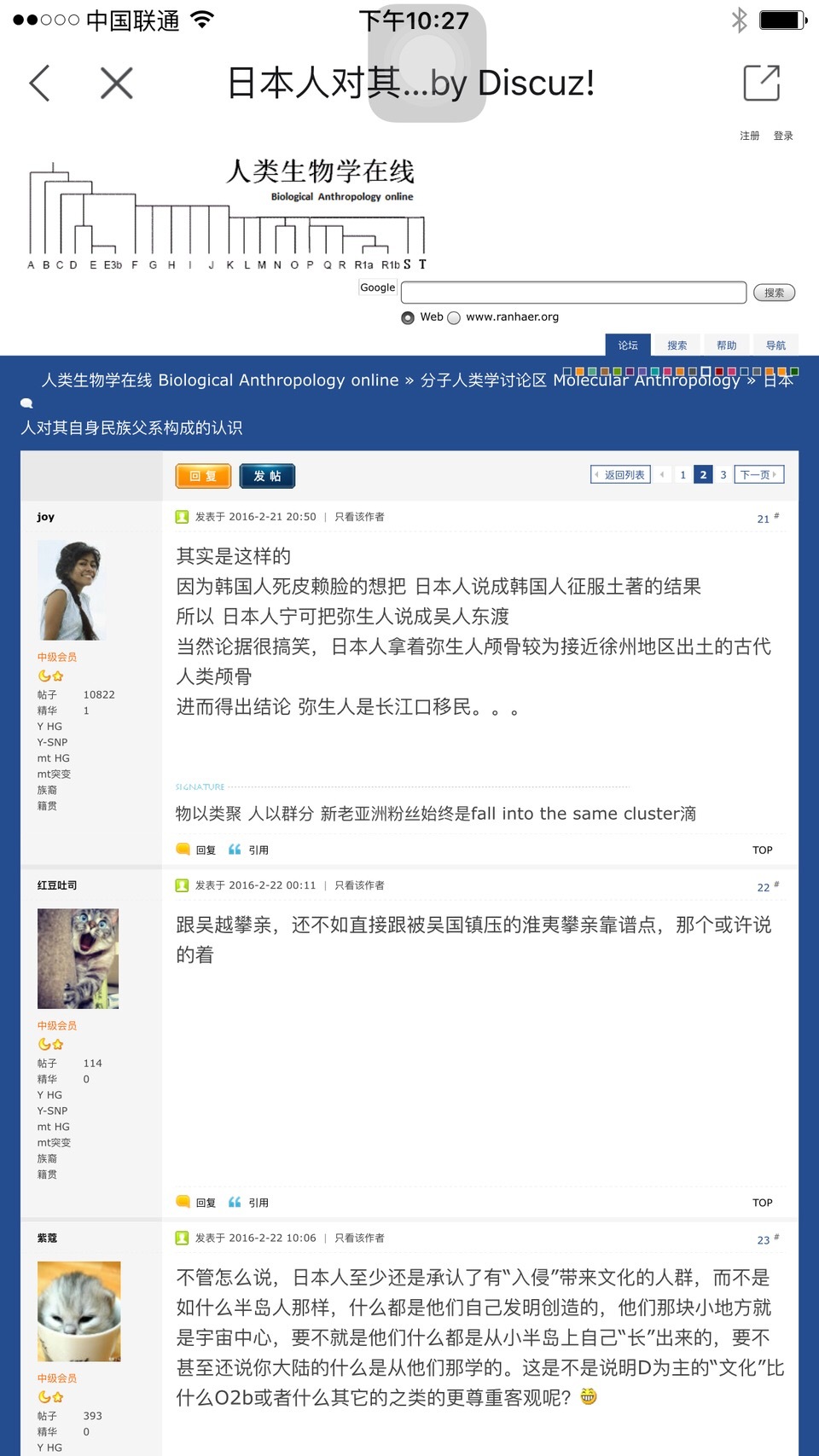Open the 论坛 tab
Screen dimensions: 819x1456
click(x=628, y=345)
